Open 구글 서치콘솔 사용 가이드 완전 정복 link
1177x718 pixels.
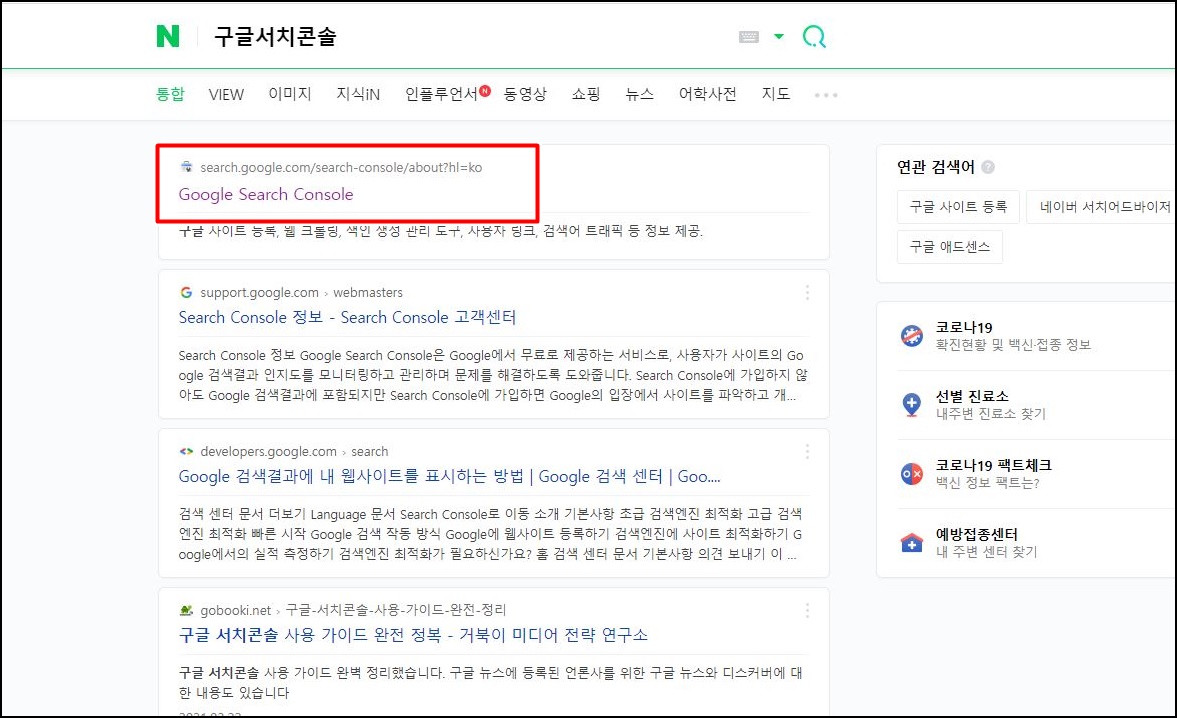point(413,635)
